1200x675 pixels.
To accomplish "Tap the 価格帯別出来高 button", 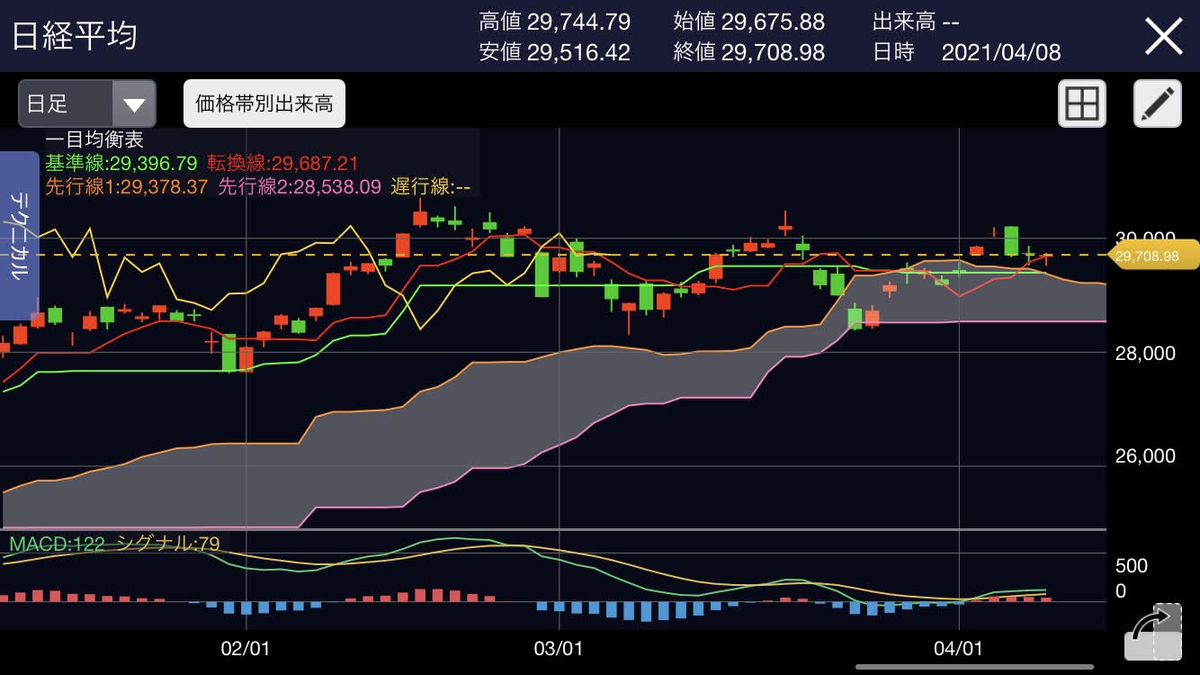I will click(x=264, y=104).
